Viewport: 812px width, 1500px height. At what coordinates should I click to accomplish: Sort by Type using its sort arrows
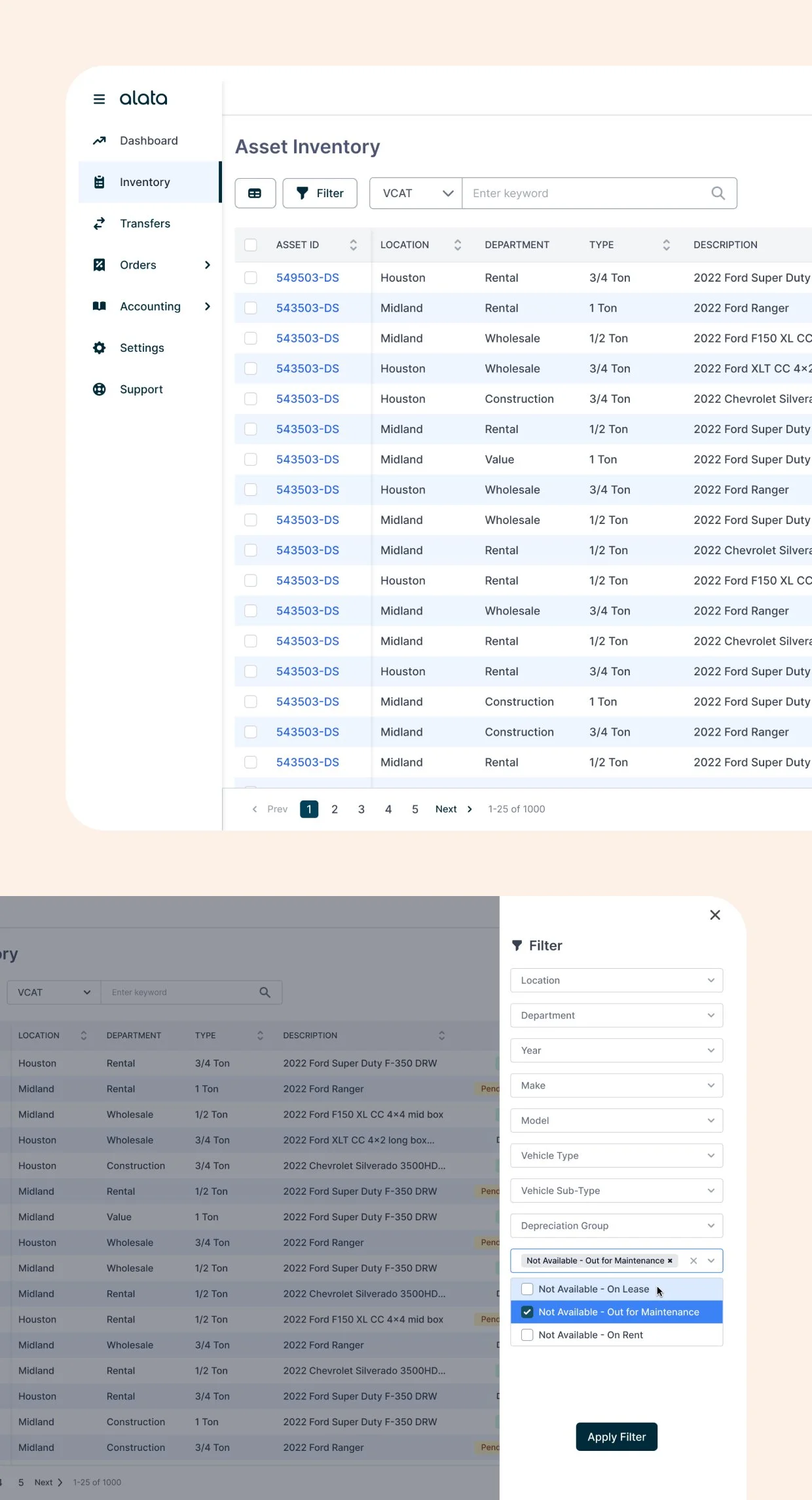click(666, 244)
